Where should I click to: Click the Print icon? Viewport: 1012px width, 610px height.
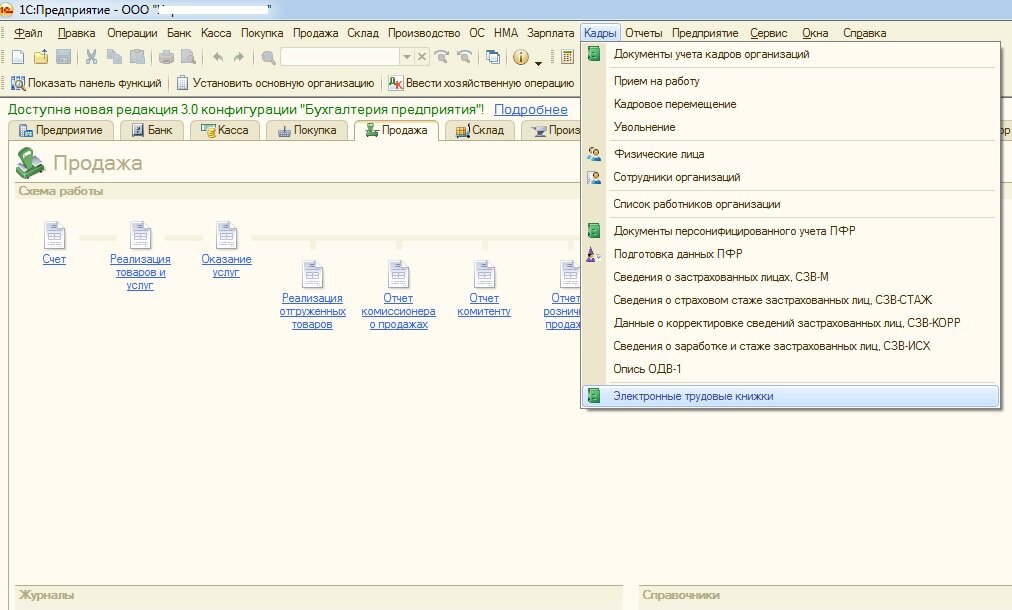click(x=166, y=57)
